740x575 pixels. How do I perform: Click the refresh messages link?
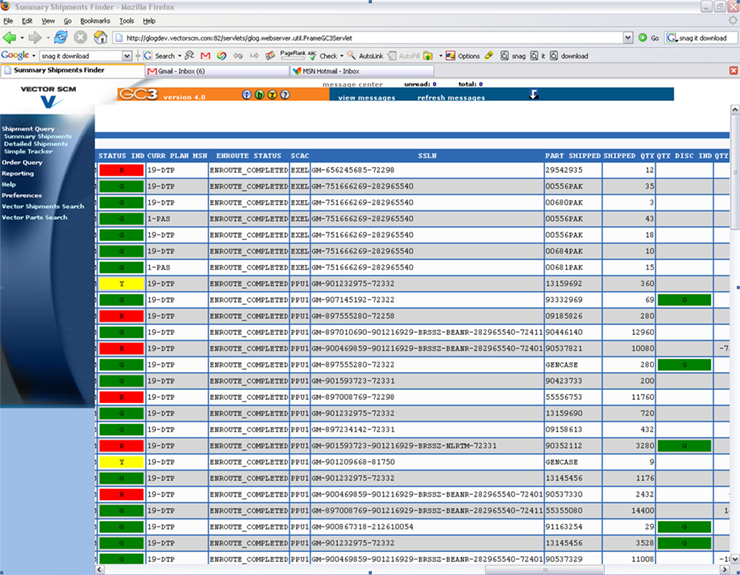pos(451,97)
